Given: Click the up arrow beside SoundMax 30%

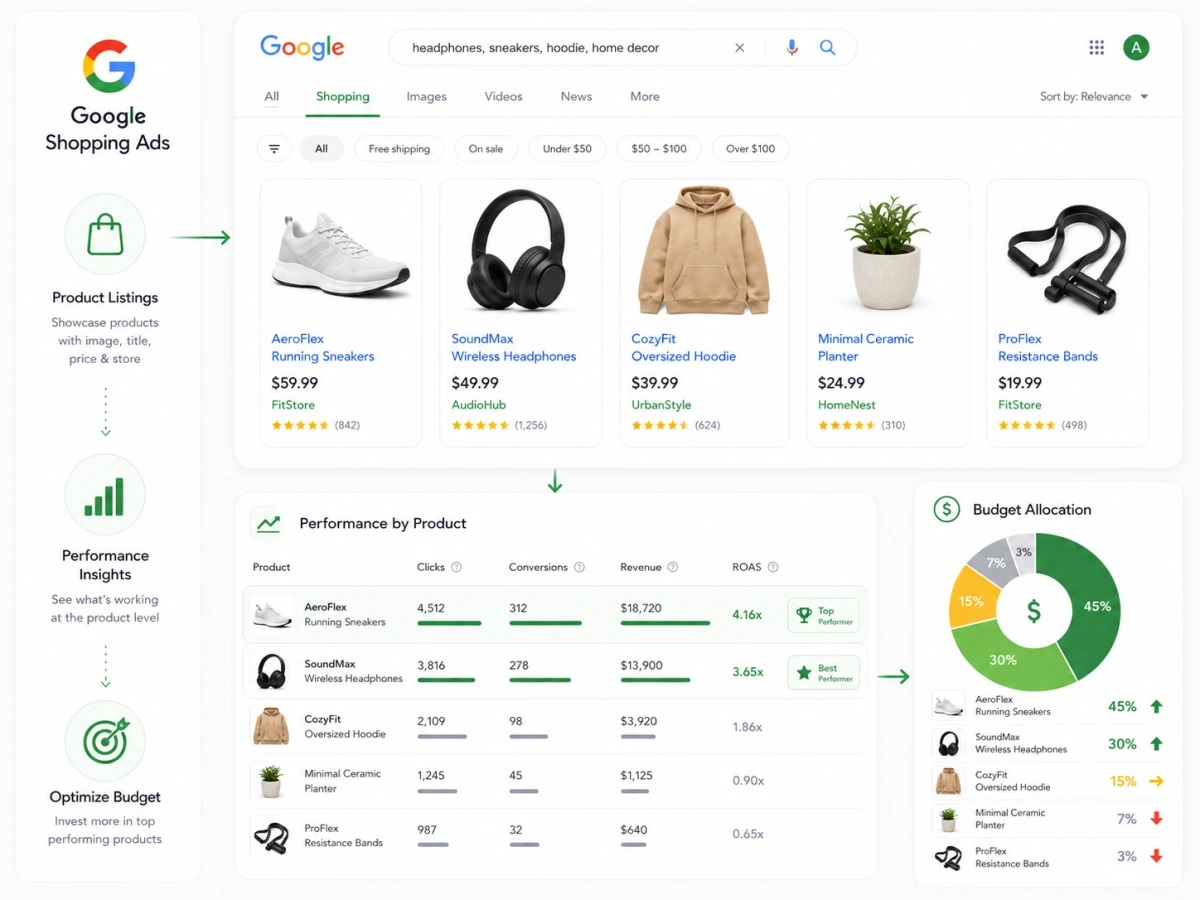Looking at the screenshot, I should pyautogui.click(x=1156, y=744).
